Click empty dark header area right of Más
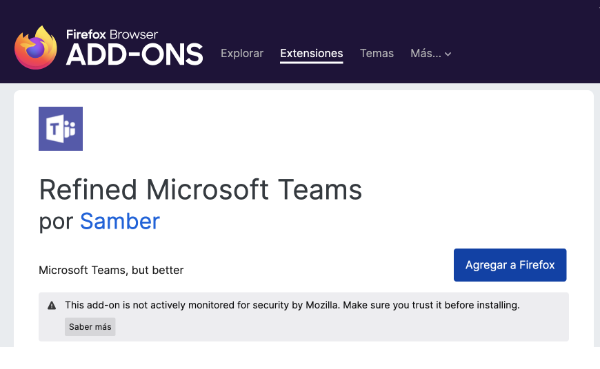The width and height of the screenshot is (600, 369). (x=524, y=54)
